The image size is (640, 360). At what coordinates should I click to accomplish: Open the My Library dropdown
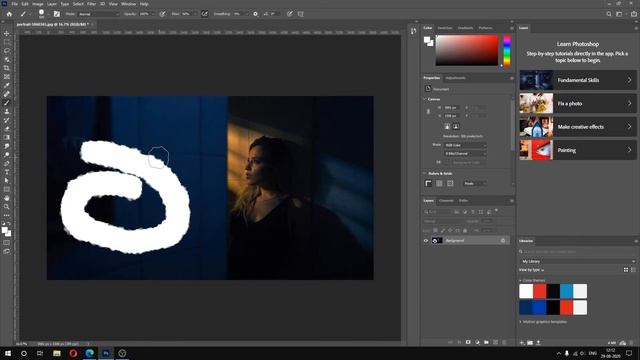tap(577, 261)
